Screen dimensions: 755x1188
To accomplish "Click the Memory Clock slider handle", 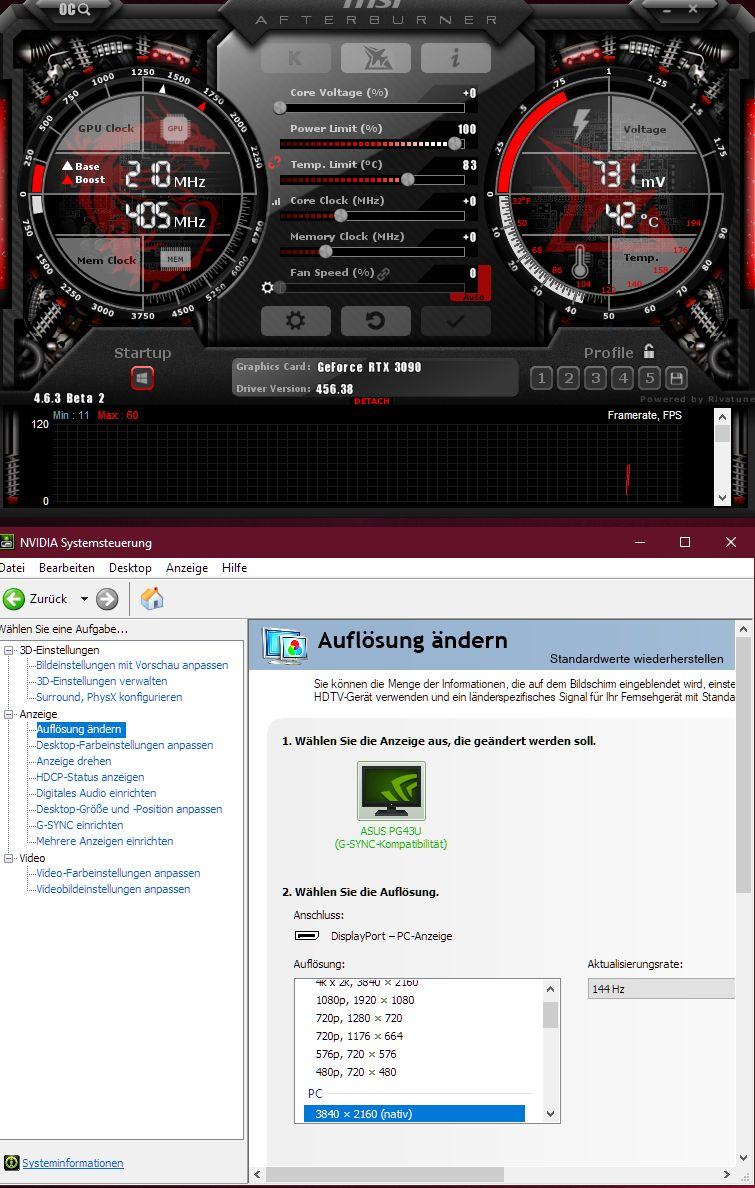I will pos(327,252).
